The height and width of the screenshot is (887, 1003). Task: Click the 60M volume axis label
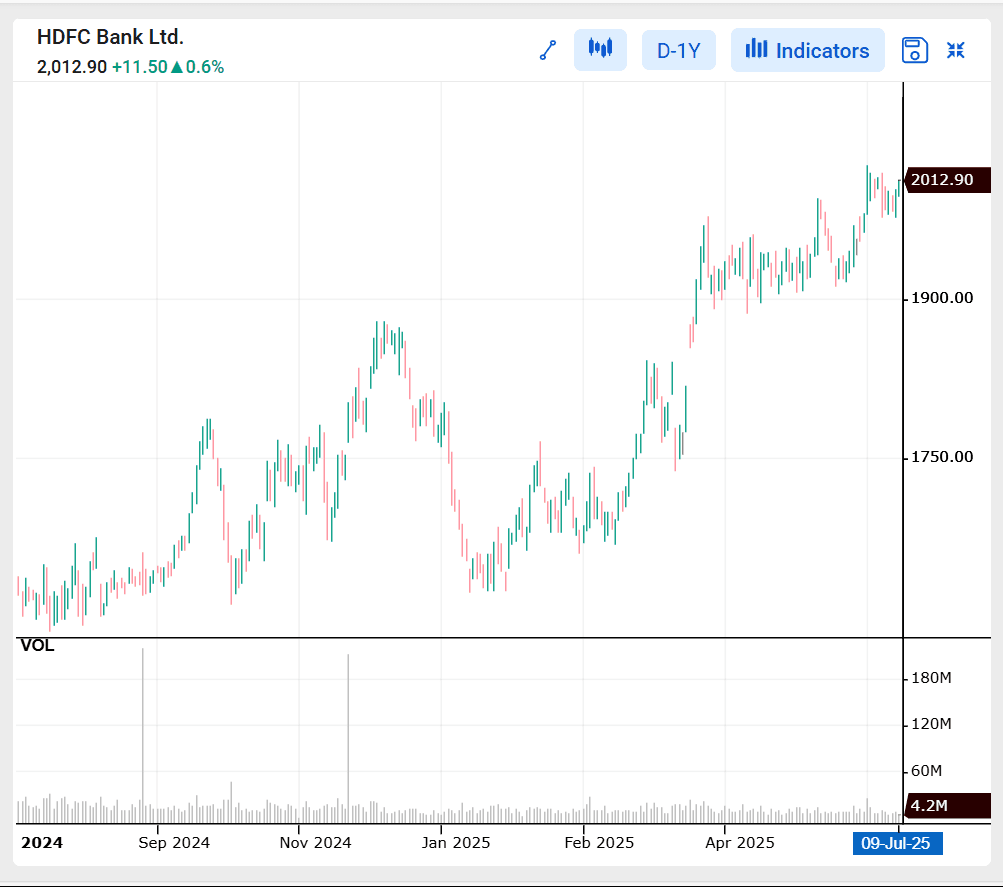[x=926, y=771]
